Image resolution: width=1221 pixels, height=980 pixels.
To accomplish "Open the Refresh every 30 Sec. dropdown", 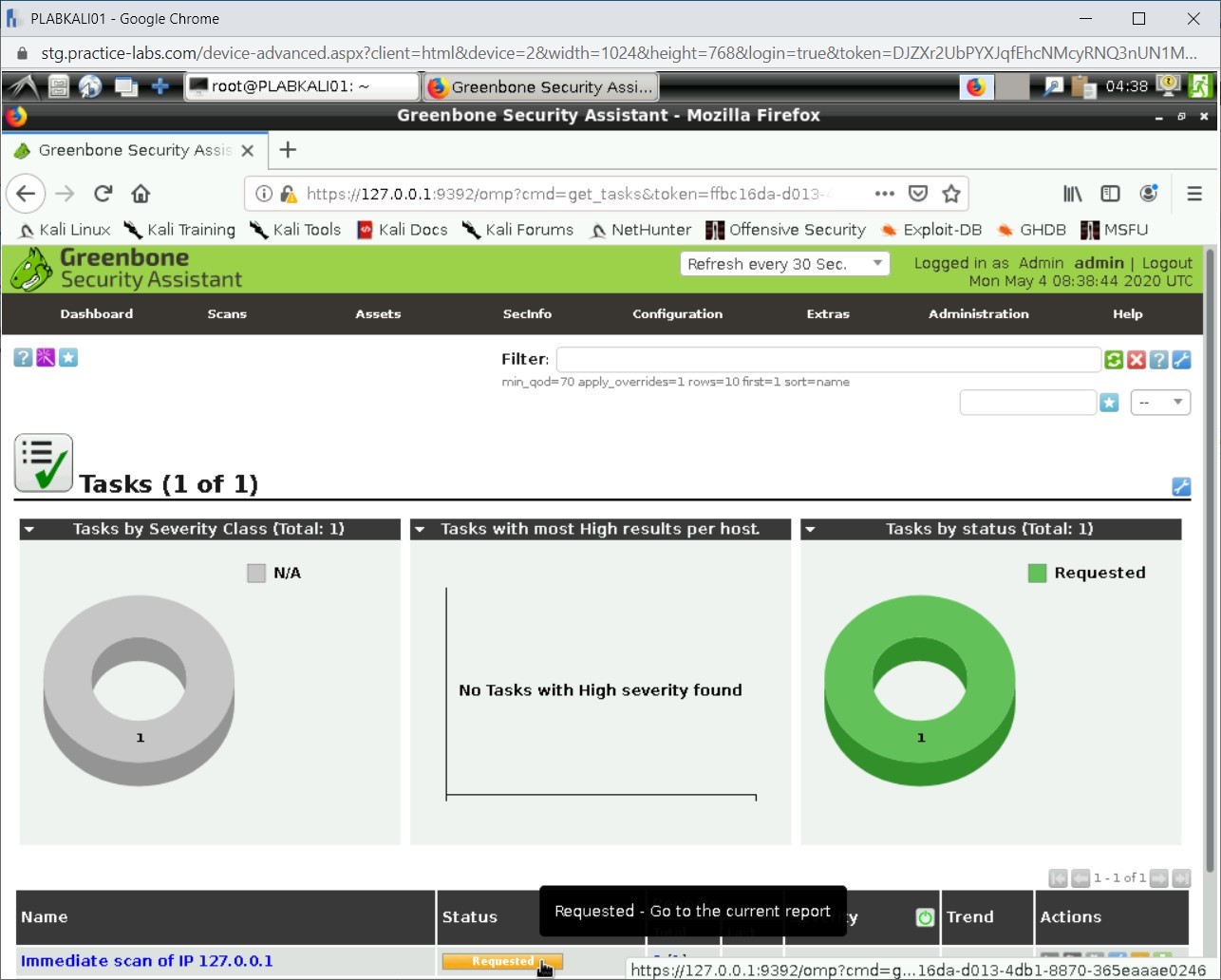I will pyautogui.click(x=784, y=264).
